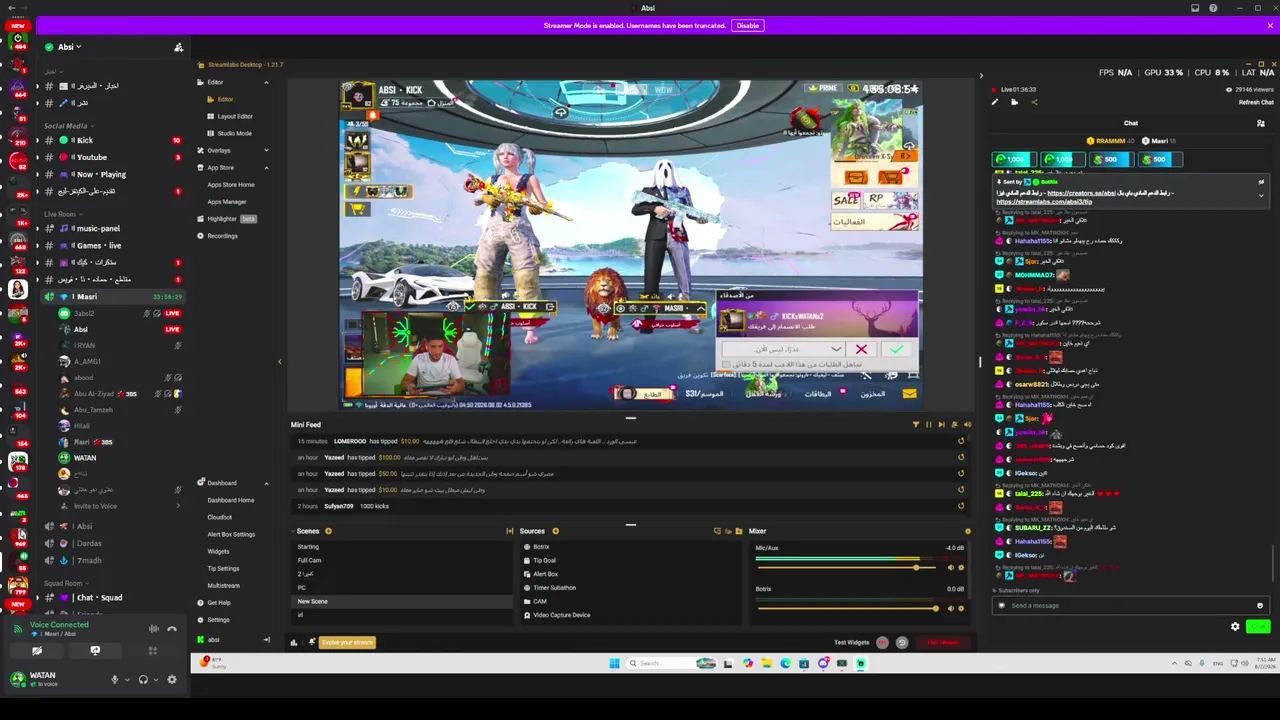The height and width of the screenshot is (720, 1280).
Task: Toggle Discord noise suppression icon
Action: (x=154, y=629)
